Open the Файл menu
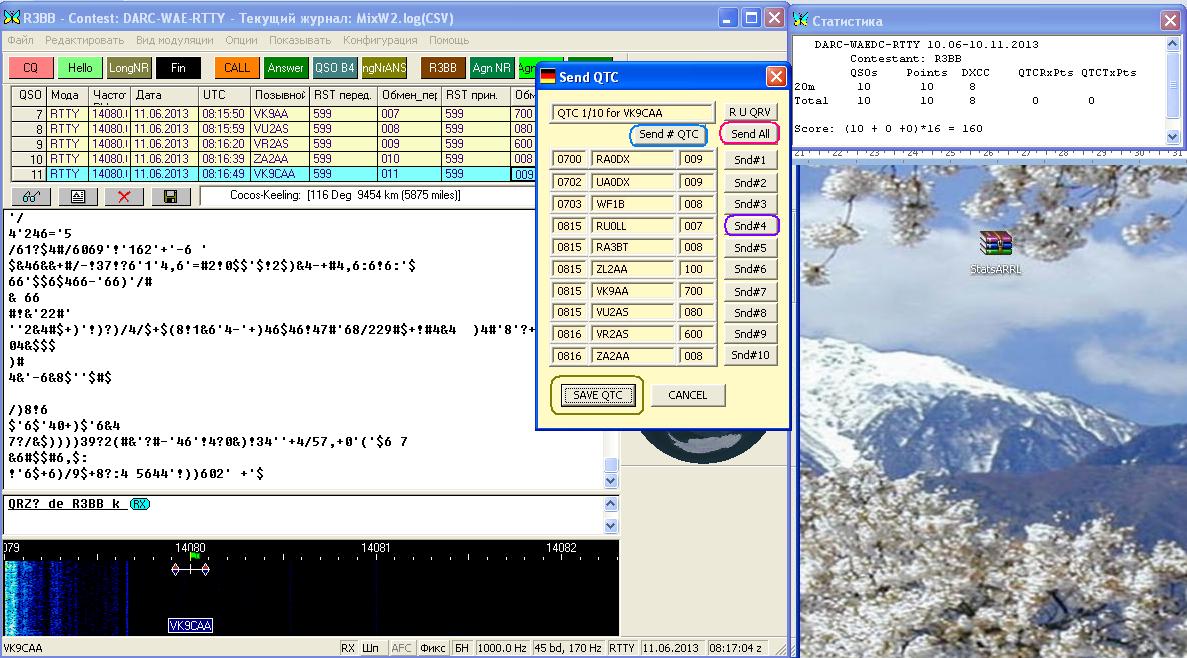This screenshot has height=658, width=1187. coord(20,40)
